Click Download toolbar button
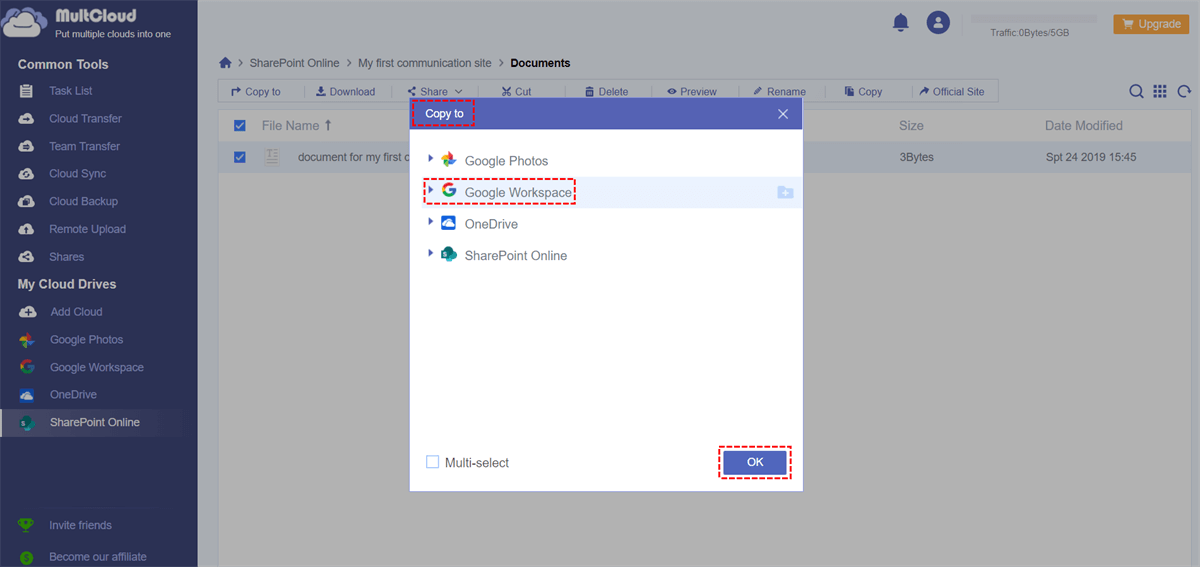This screenshot has width=1200, height=567. (x=345, y=91)
